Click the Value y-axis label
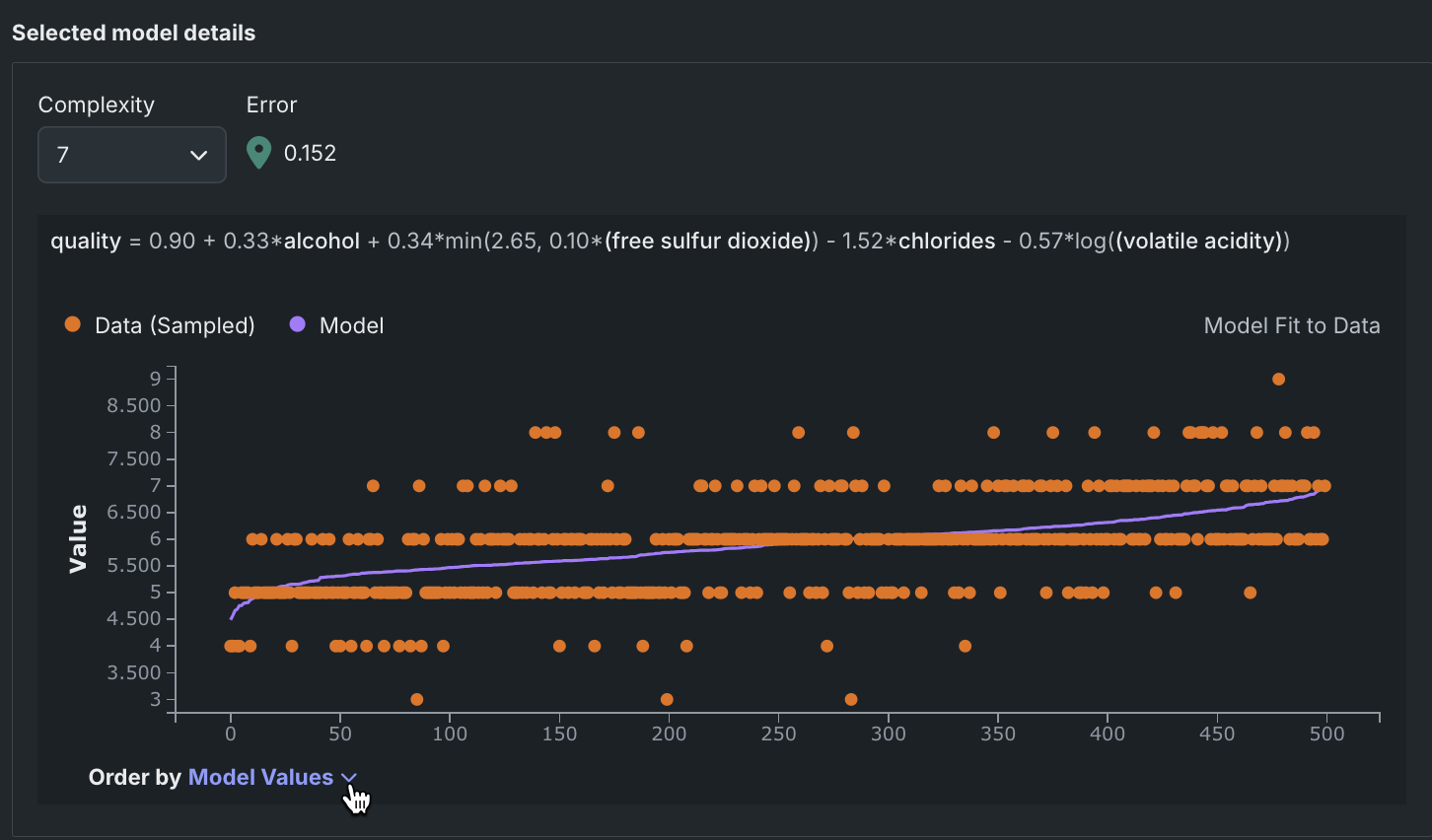1432x840 pixels. 78,538
